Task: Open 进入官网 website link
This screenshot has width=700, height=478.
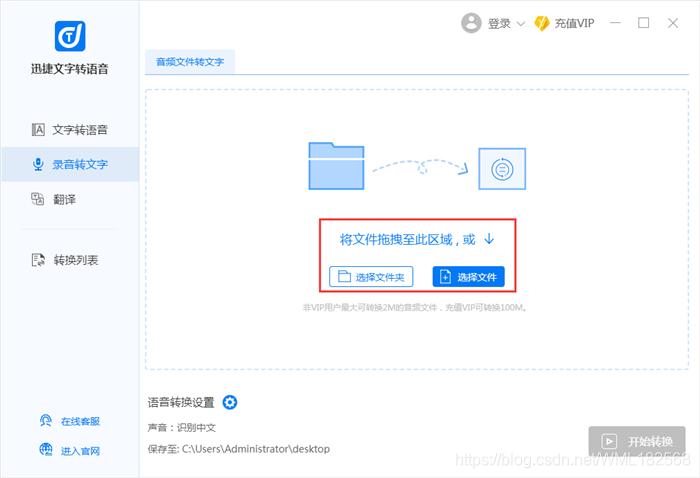Action: click(x=80, y=451)
